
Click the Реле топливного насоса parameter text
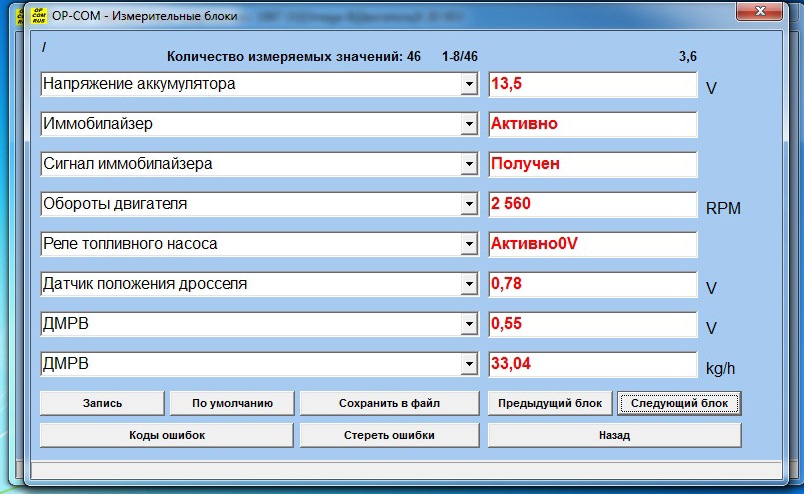point(130,244)
